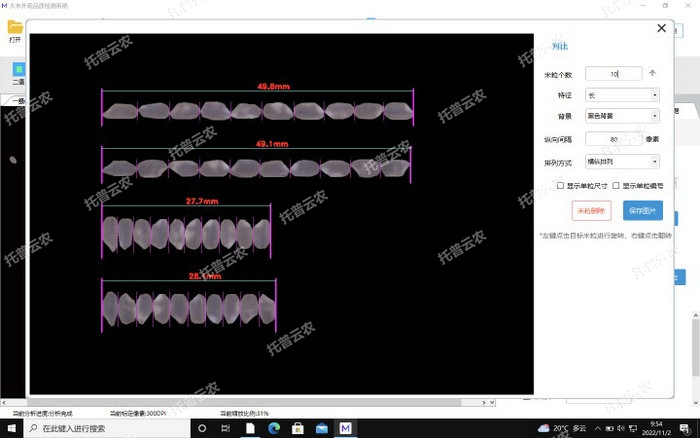The height and width of the screenshot is (438, 700).
Task: Open the Windows Start menu
Action: click(x=11, y=428)
